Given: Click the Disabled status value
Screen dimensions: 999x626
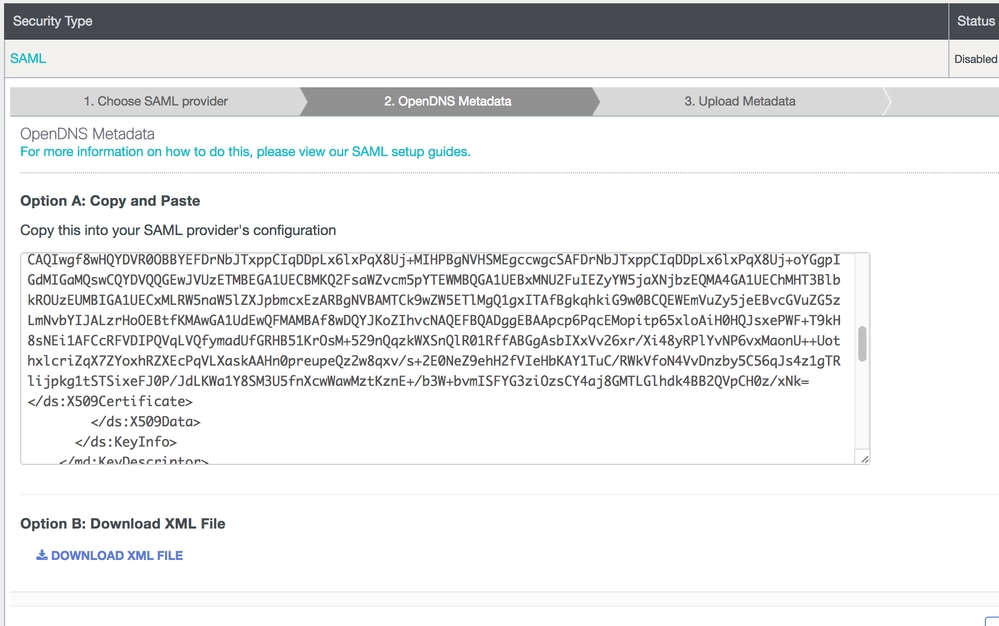Looking at the screenshot, I should click(x=975, y=59).
